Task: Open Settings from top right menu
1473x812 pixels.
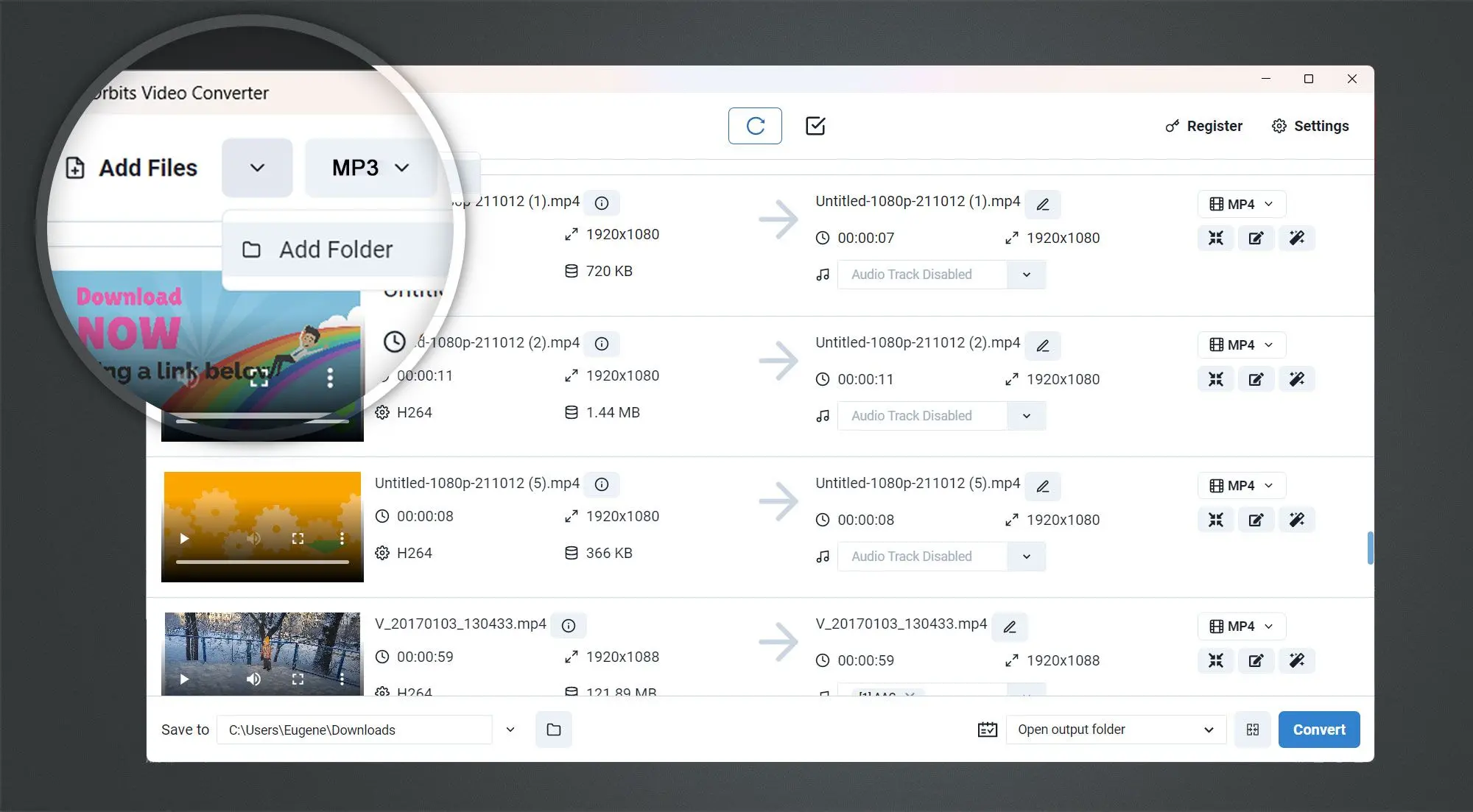Action: (1310, 125)
